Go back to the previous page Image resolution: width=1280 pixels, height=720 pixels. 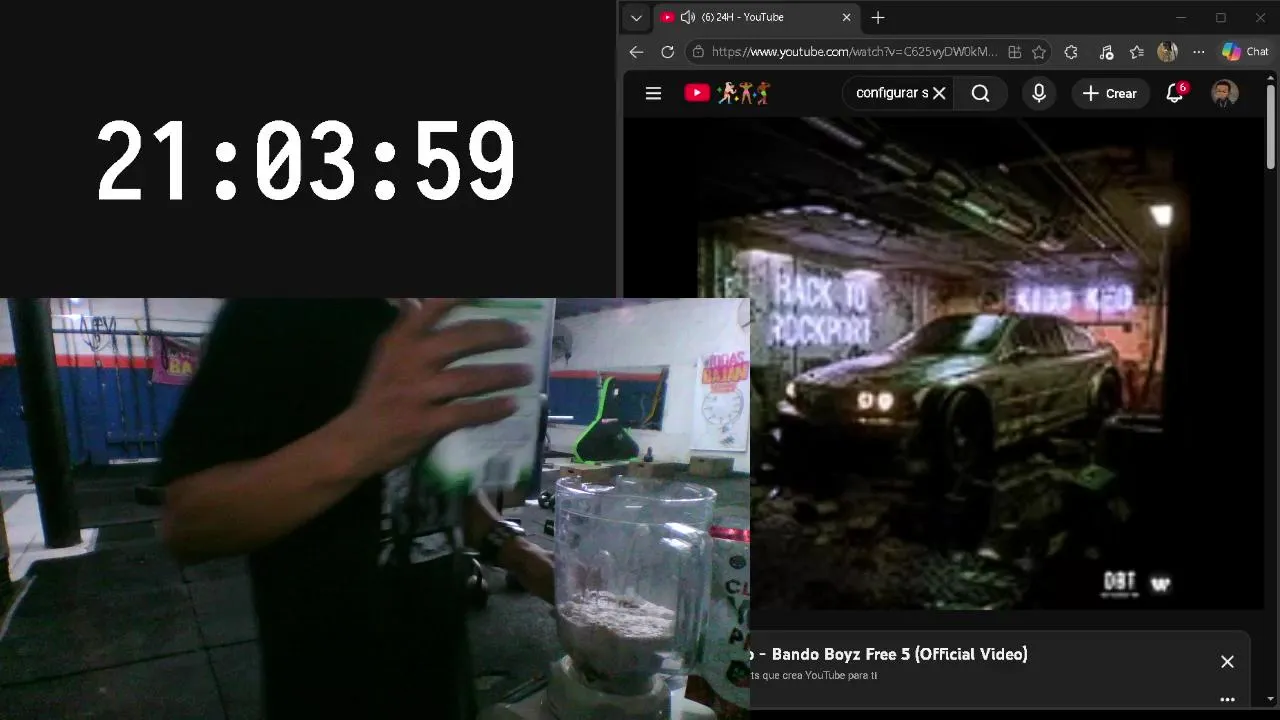tap(636, 52)
